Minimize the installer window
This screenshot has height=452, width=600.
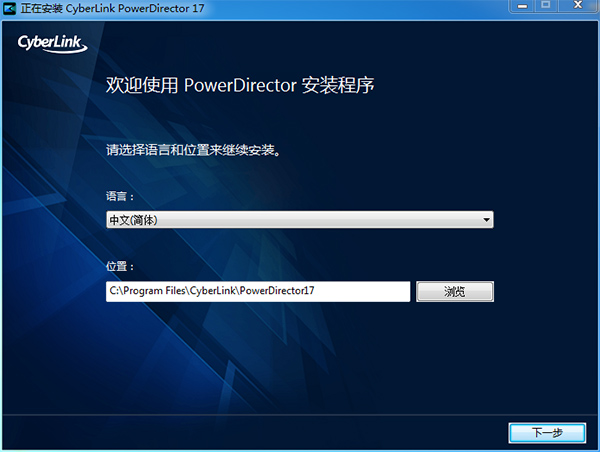[x=522, y=6]
